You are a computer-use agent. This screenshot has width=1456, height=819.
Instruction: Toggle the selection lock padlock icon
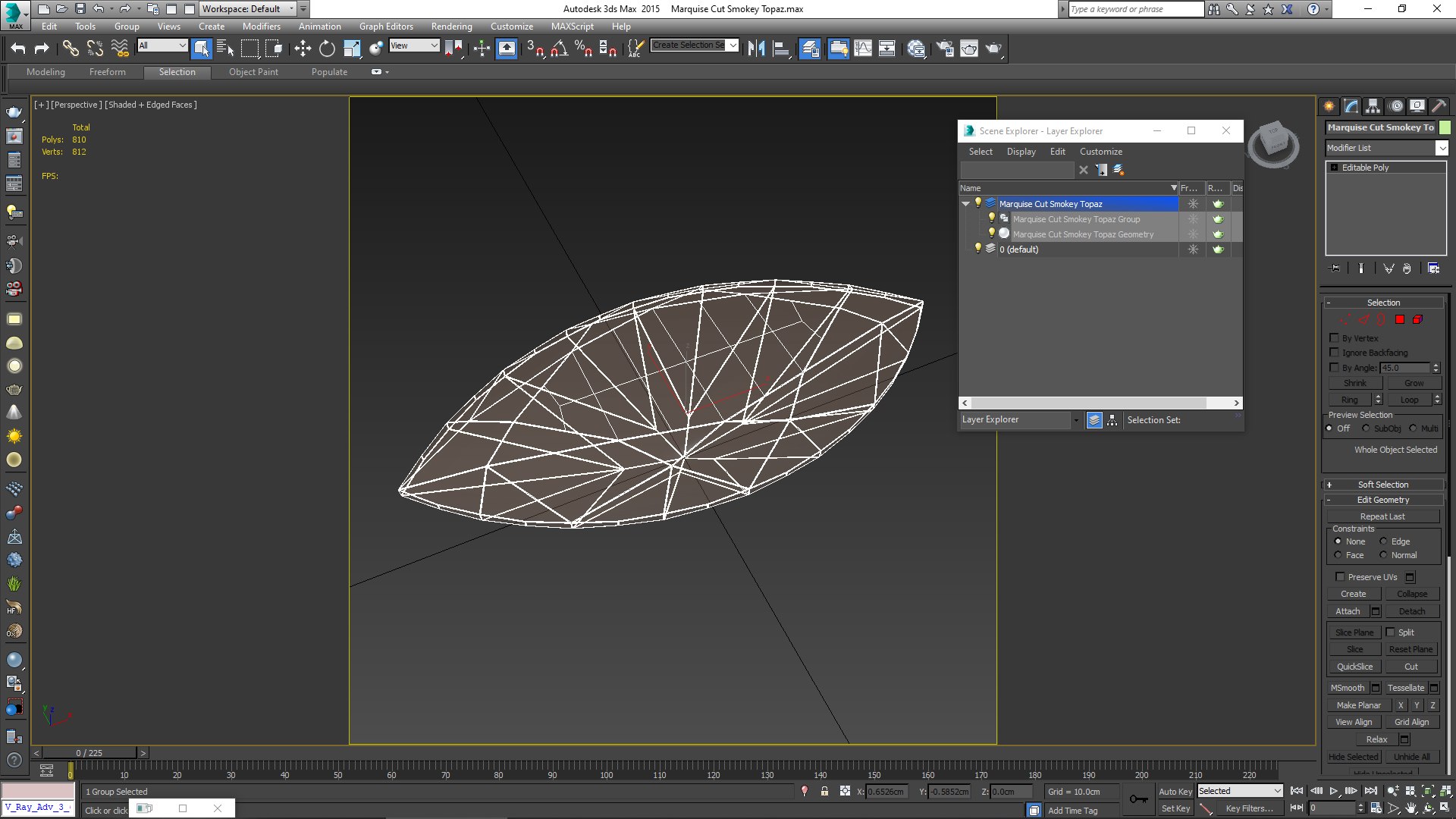[x=824, y=791]
